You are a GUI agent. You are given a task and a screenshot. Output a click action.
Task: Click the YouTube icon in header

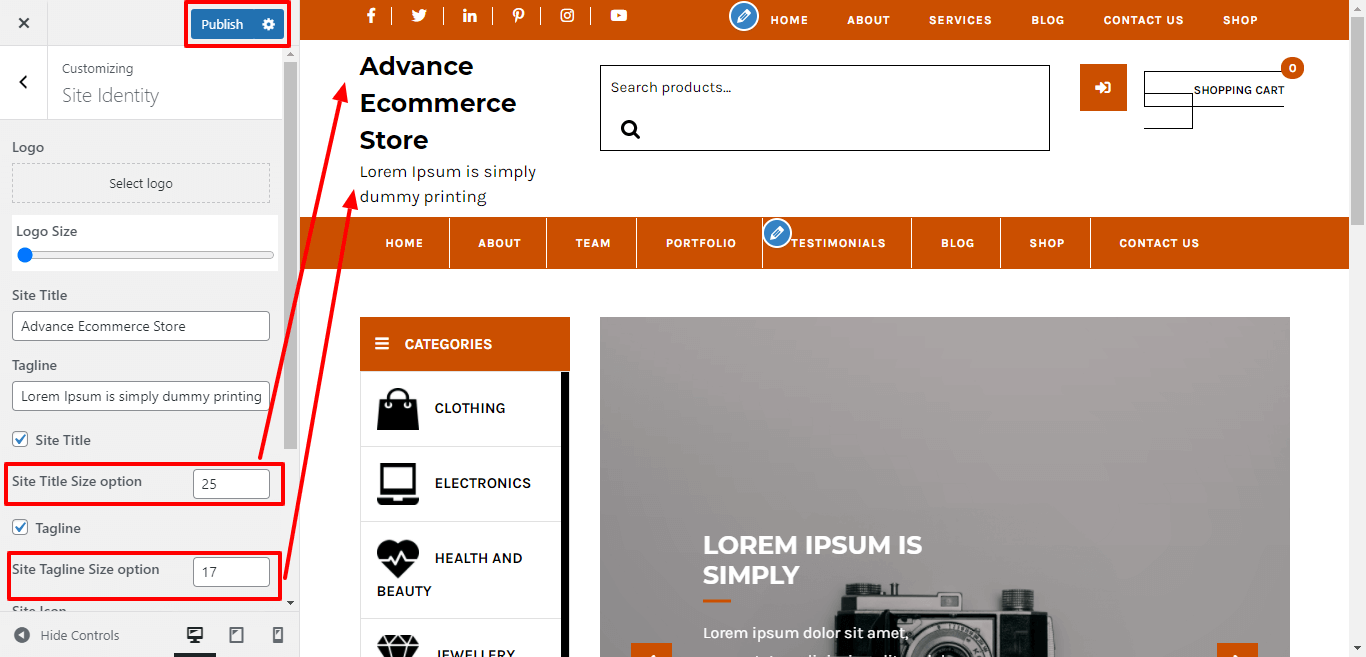(619, 15)
